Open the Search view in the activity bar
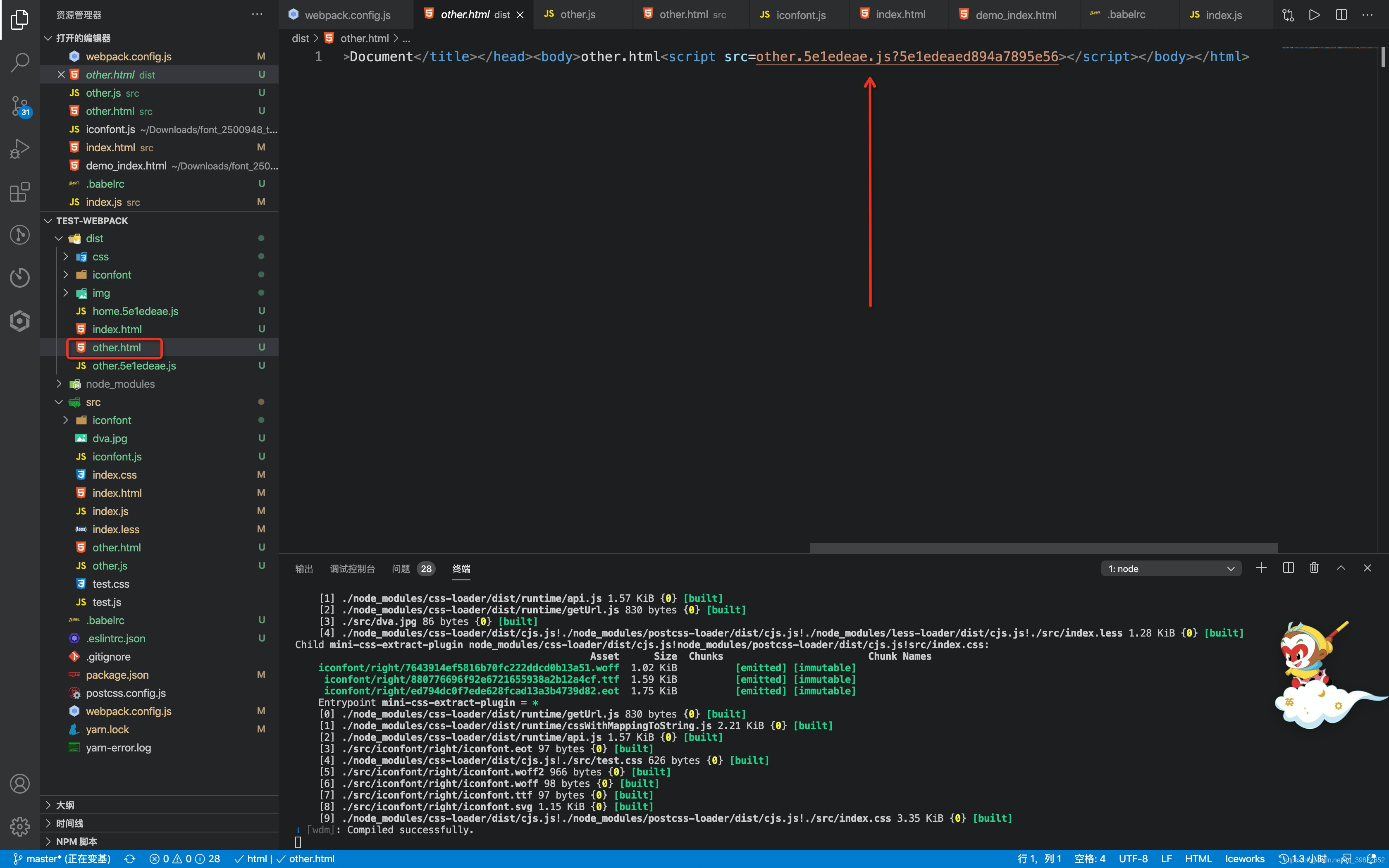Image resolution: width=1389 pixels, height=868 pixels. point(19,62)
